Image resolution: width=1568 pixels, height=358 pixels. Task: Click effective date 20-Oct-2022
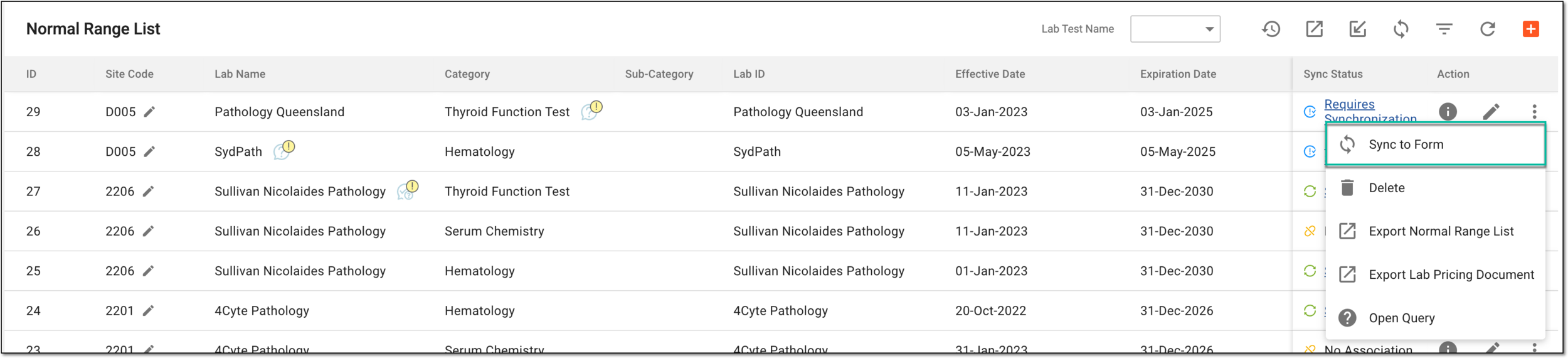coord(990,311)
